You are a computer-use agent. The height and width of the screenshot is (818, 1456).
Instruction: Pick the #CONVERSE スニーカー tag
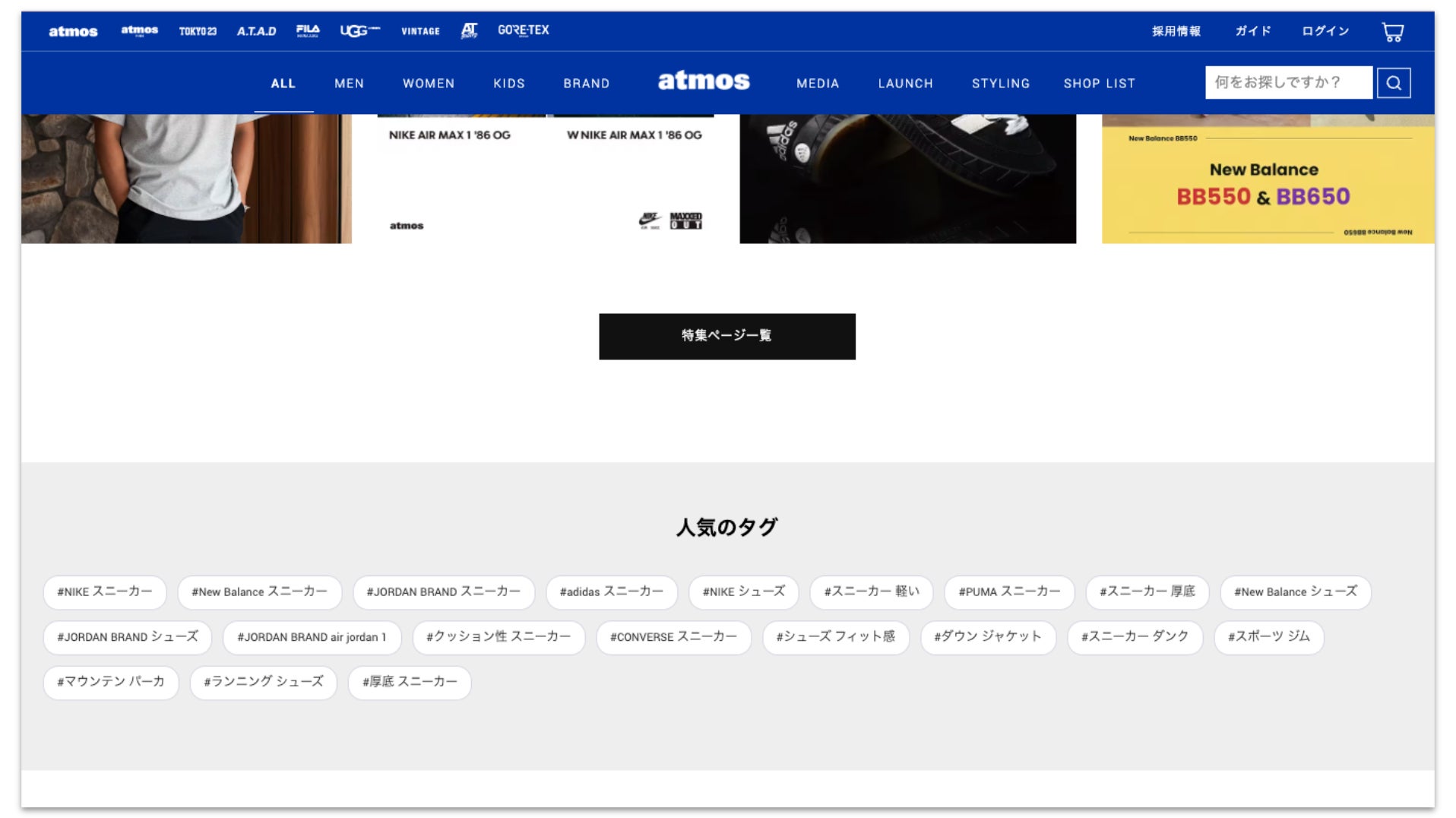pyautogui.click(x=674, y=637)
